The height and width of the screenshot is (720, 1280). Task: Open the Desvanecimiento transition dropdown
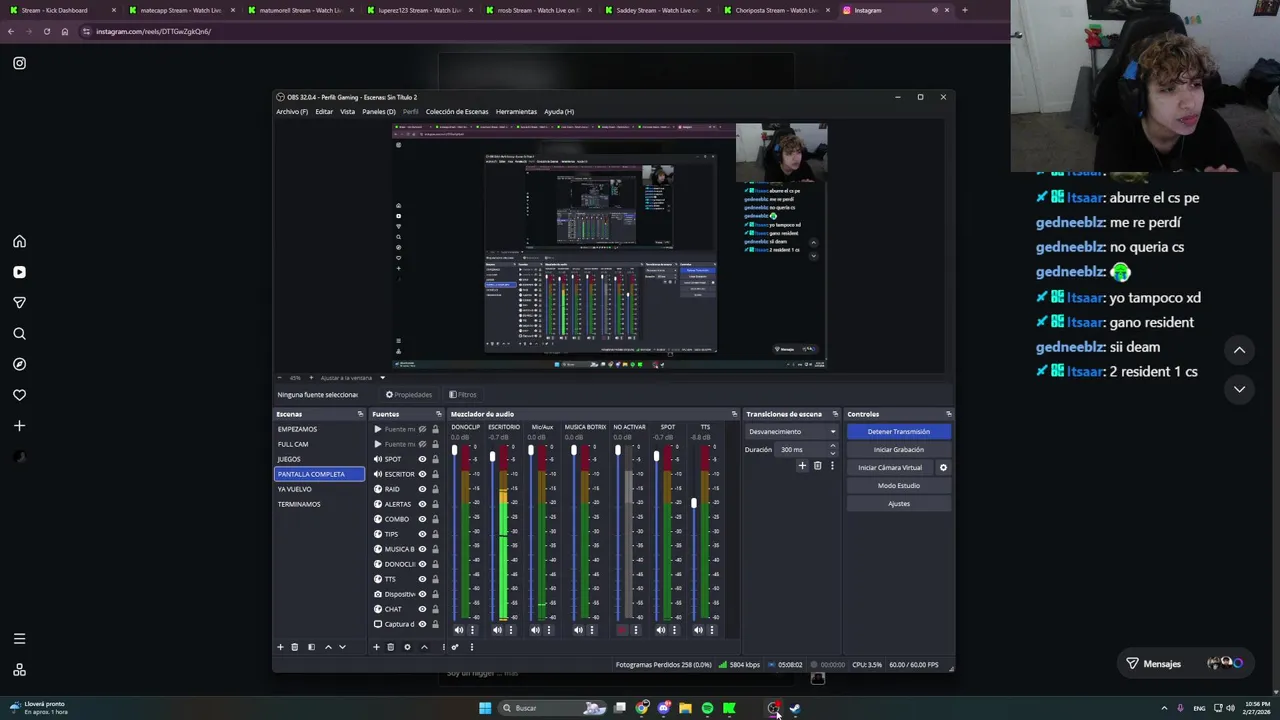tap(791, 431)
